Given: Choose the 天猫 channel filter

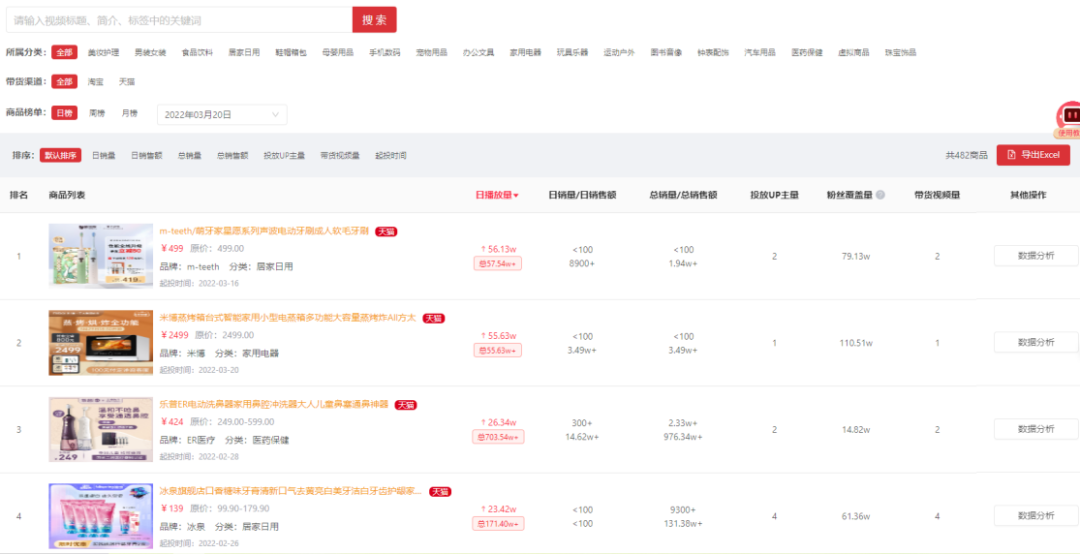Looking at the screenshot, I should tap(127, 81).
